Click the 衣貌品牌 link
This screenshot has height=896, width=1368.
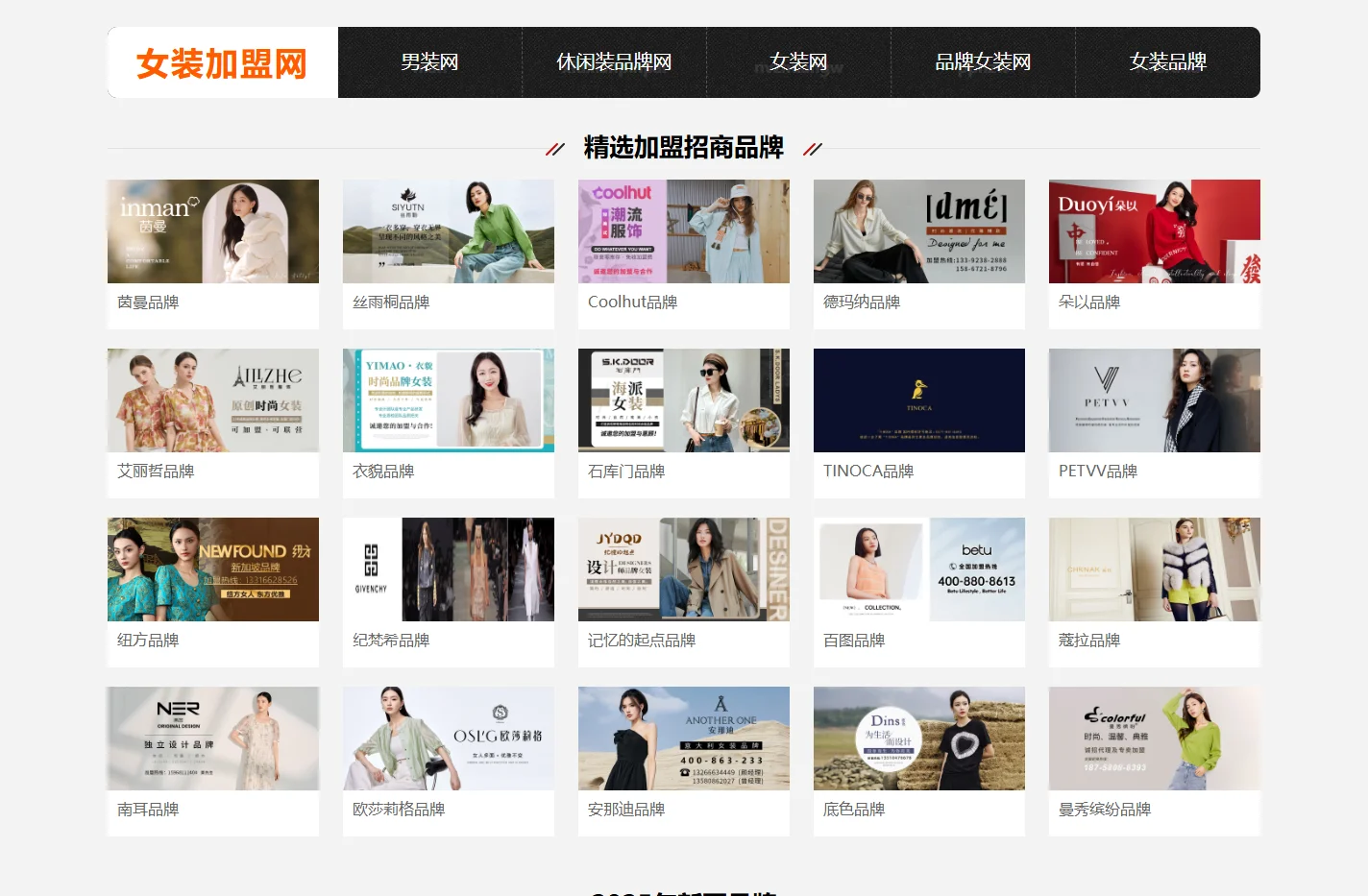click(x=383, y=472)
